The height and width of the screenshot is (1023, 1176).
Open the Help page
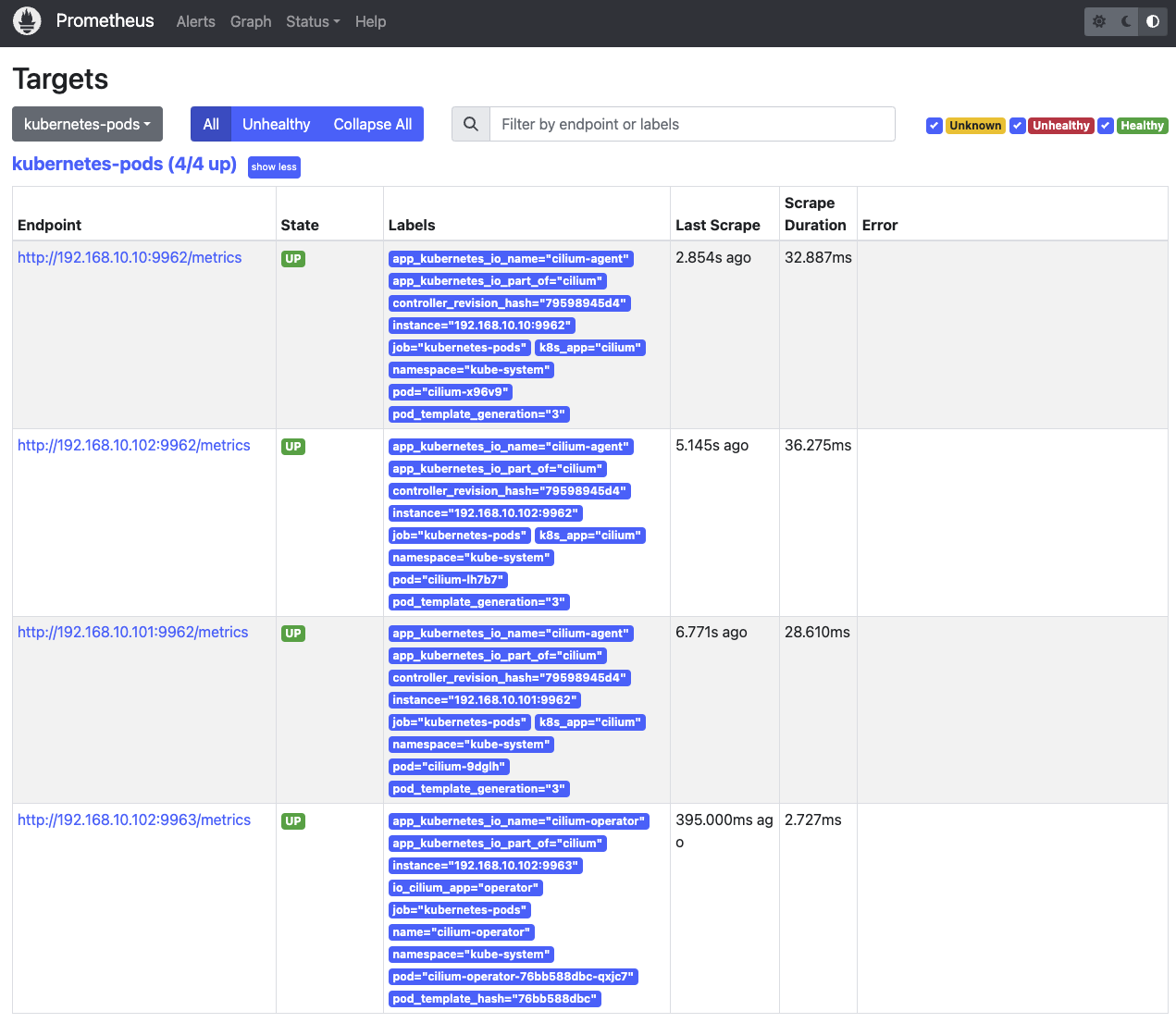point(370,21)
